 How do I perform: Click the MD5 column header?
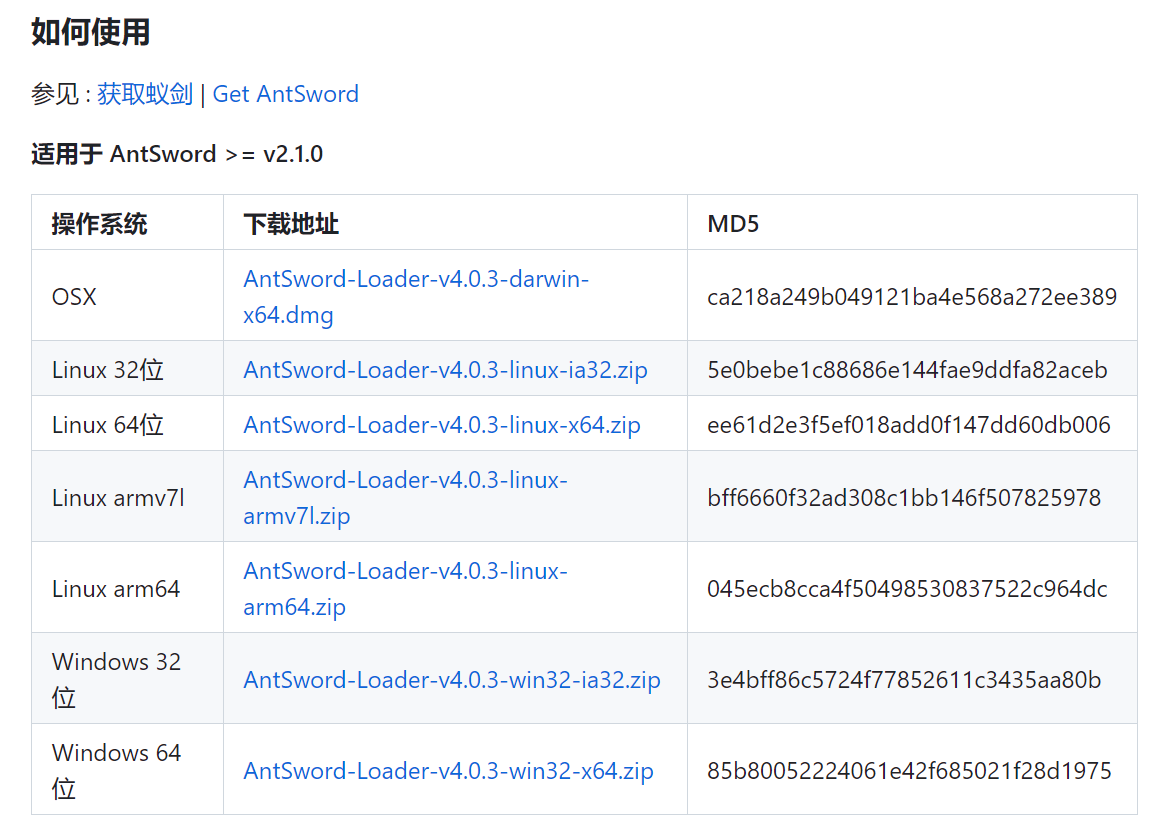[733, 223]
